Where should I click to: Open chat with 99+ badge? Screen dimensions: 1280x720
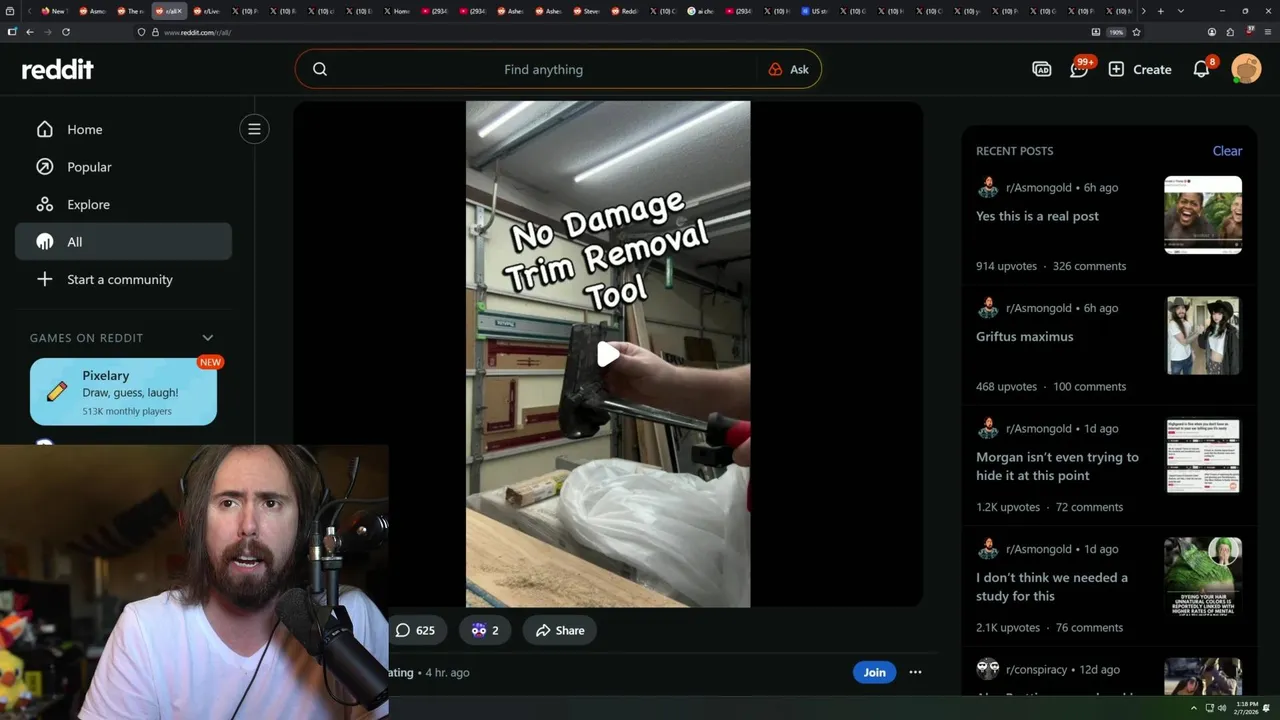click(1080, 69)
